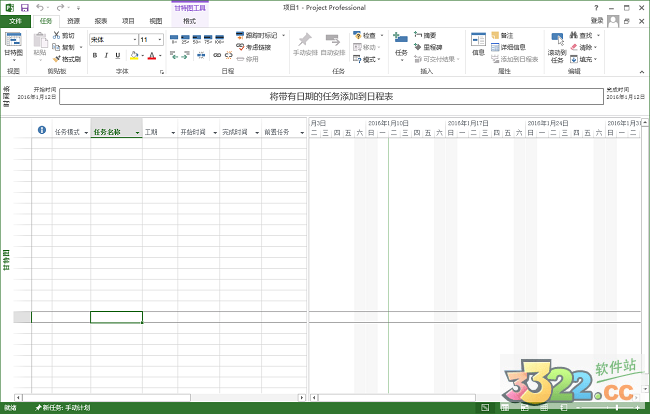Screen dimensions: 650x414
Task: Insert a Summary (摘要) task
Action: coord(425,35)
